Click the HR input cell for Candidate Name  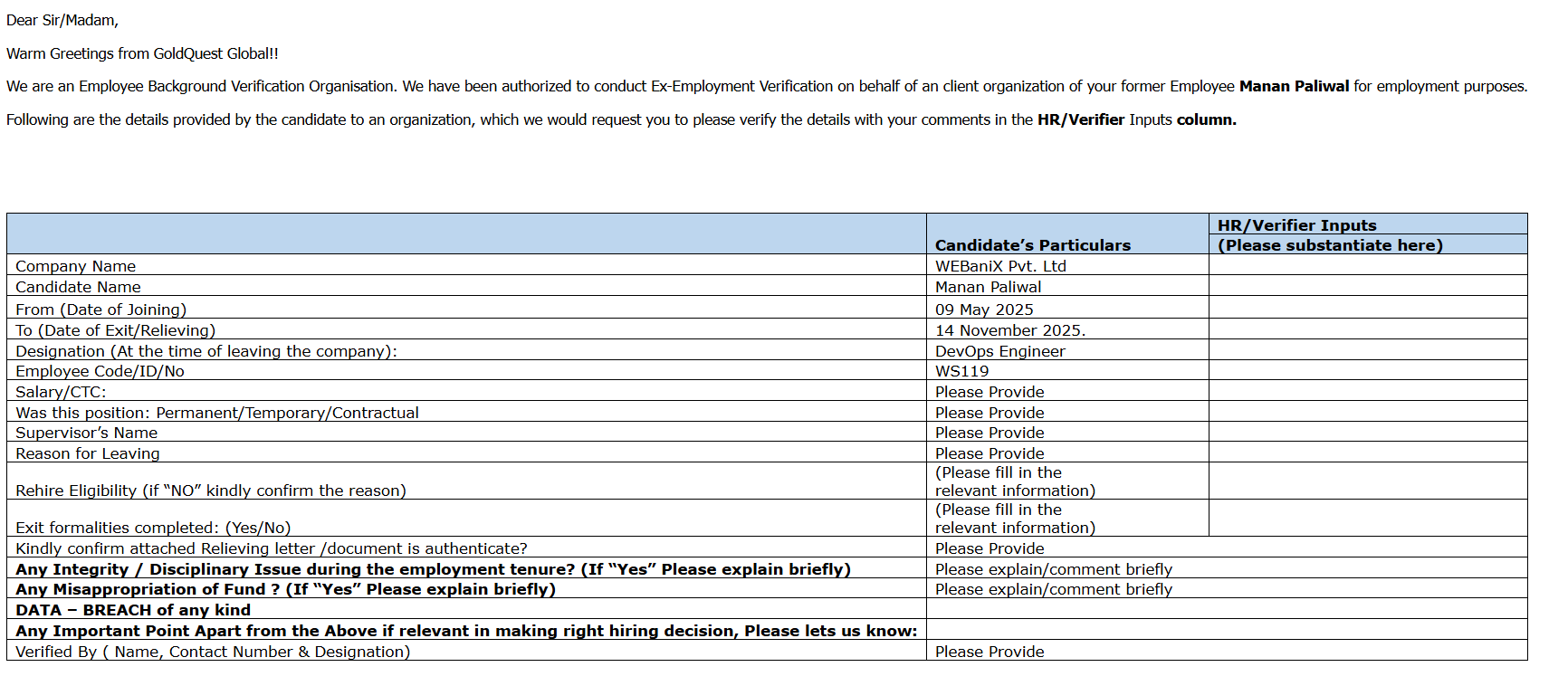coord(1367,286)
